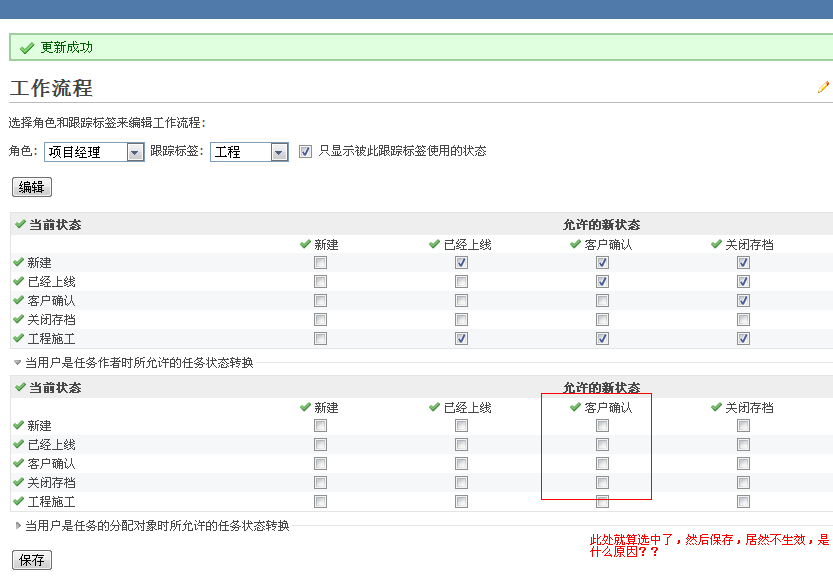The image size is (833, 585).
Task: Open the 角色 dropdown showing 项目经理
Action: (95, 152)
